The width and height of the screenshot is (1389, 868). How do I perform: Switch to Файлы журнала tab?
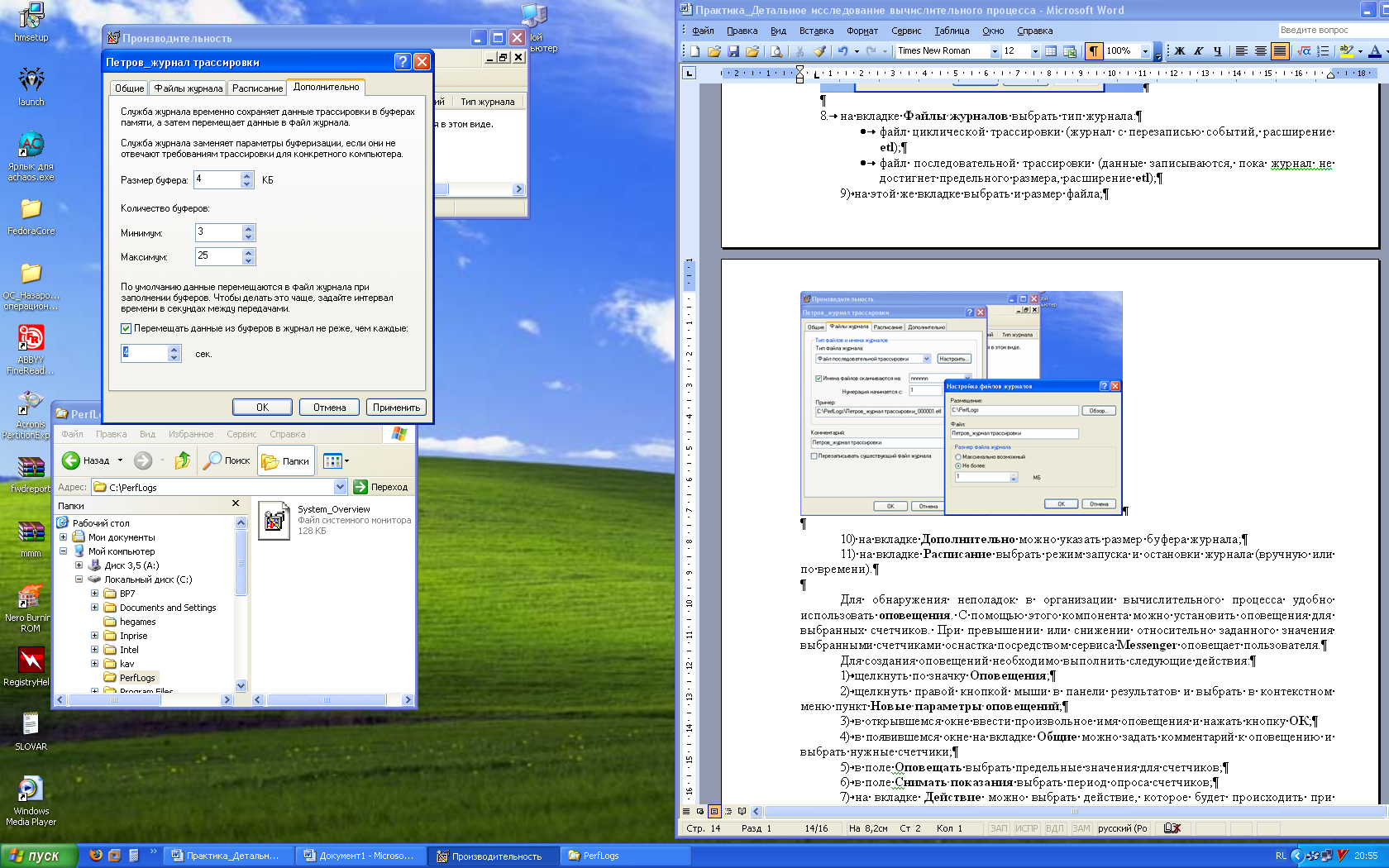[x=189, y=88]
